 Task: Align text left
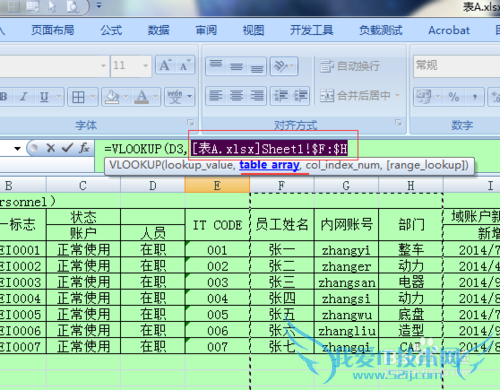pos(216,96)
